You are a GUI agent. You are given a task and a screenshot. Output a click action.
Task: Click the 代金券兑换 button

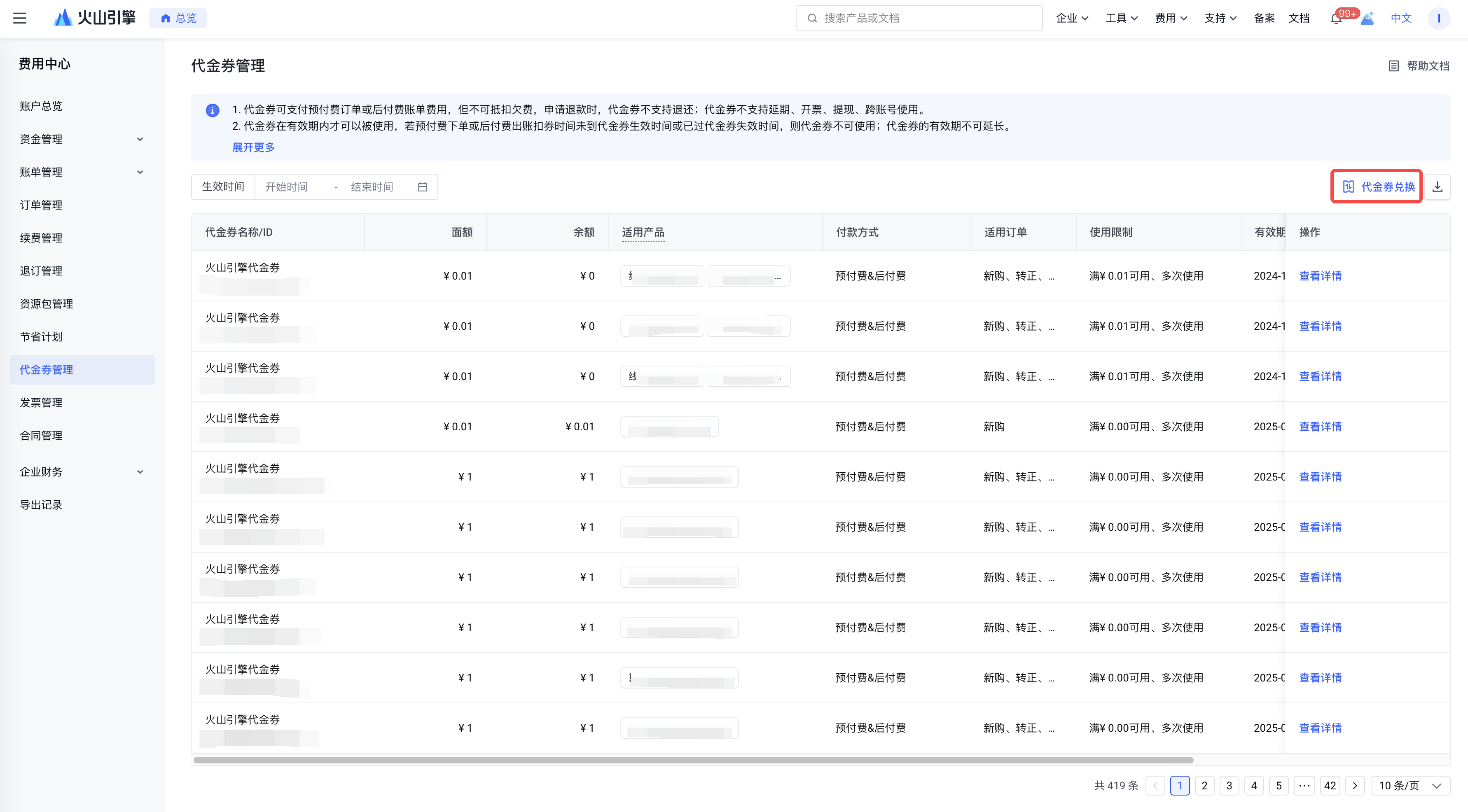[1377, 187]
